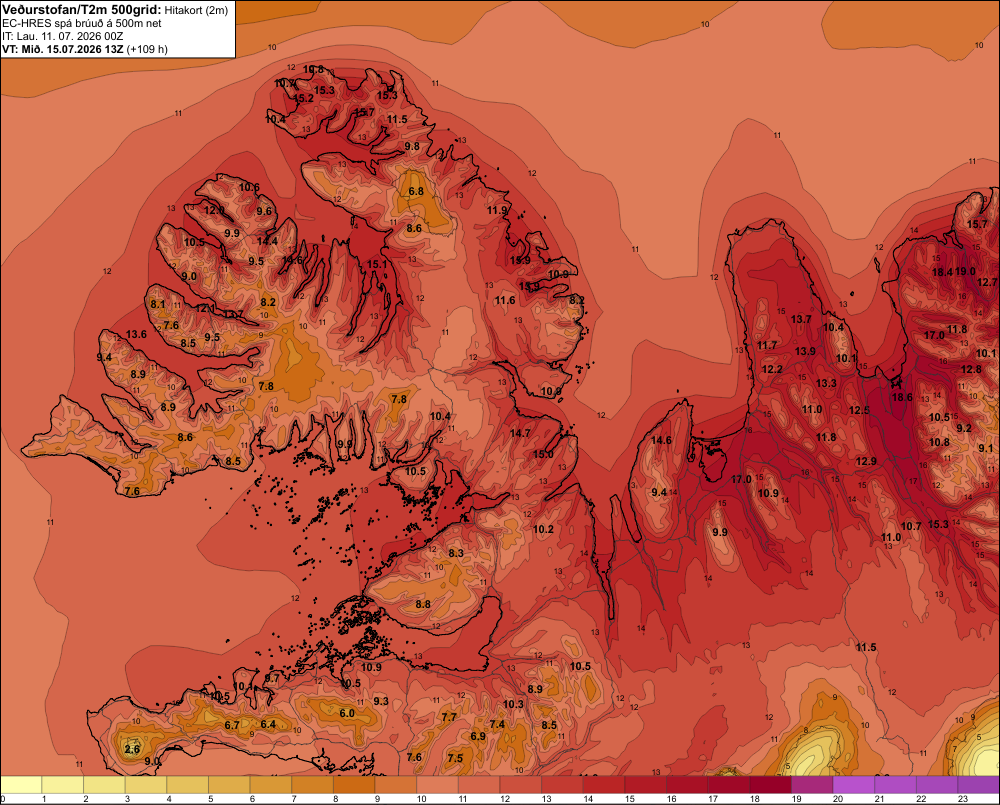Select the purple 22–23 legend swatch
The image size is (1000, 805).
[x=938, y=785]
